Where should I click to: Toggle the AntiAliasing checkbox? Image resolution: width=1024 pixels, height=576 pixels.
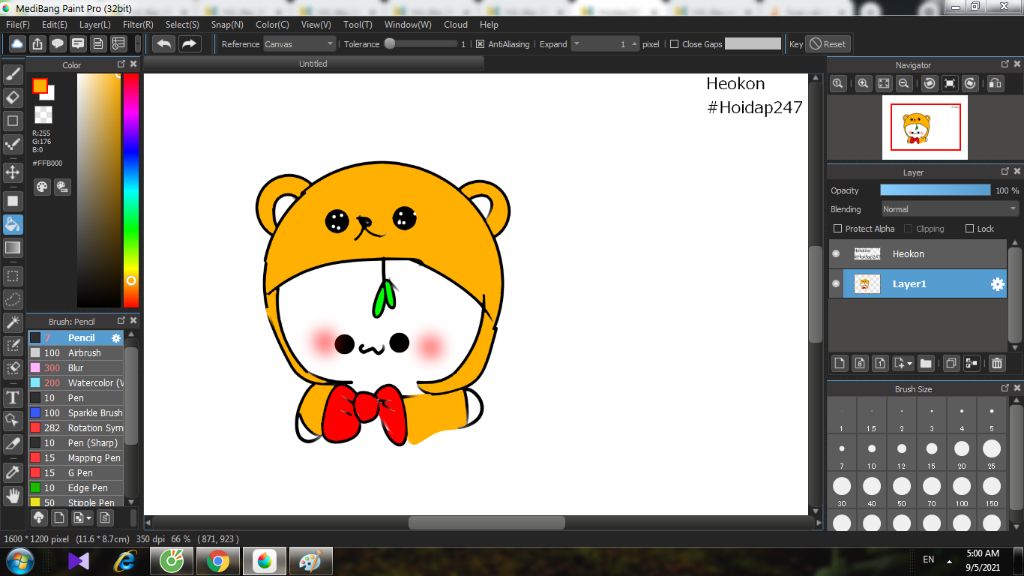(x=480, y=44)
